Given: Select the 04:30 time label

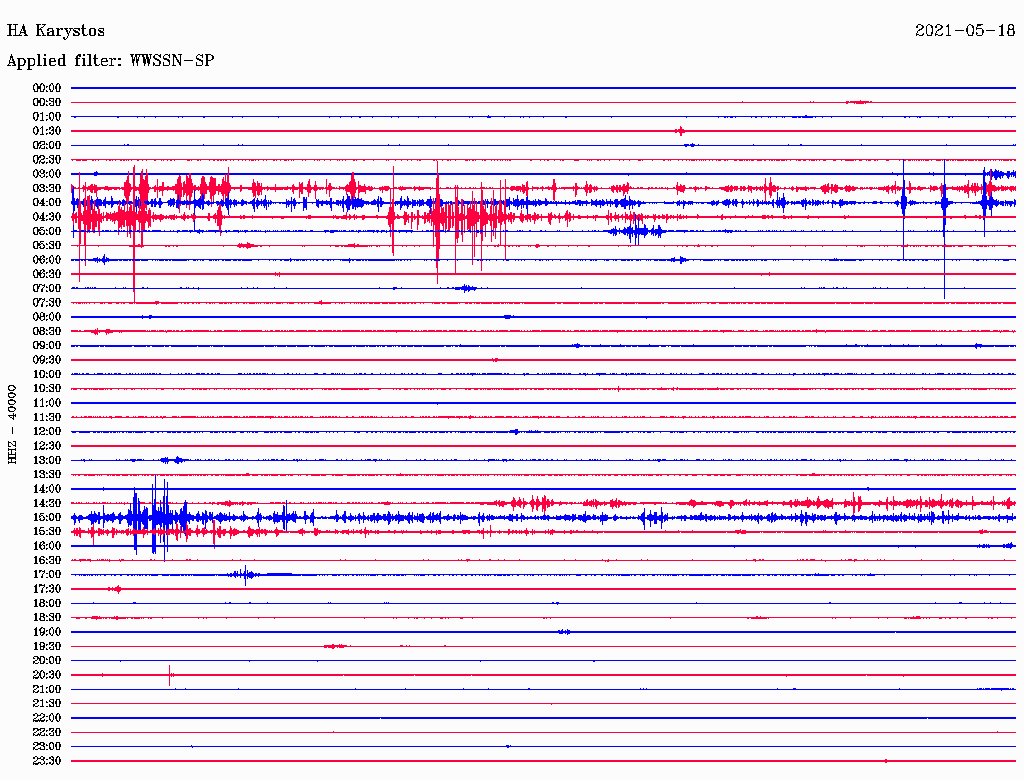Looking at the screenshot, I should click(x=47, y=217).
